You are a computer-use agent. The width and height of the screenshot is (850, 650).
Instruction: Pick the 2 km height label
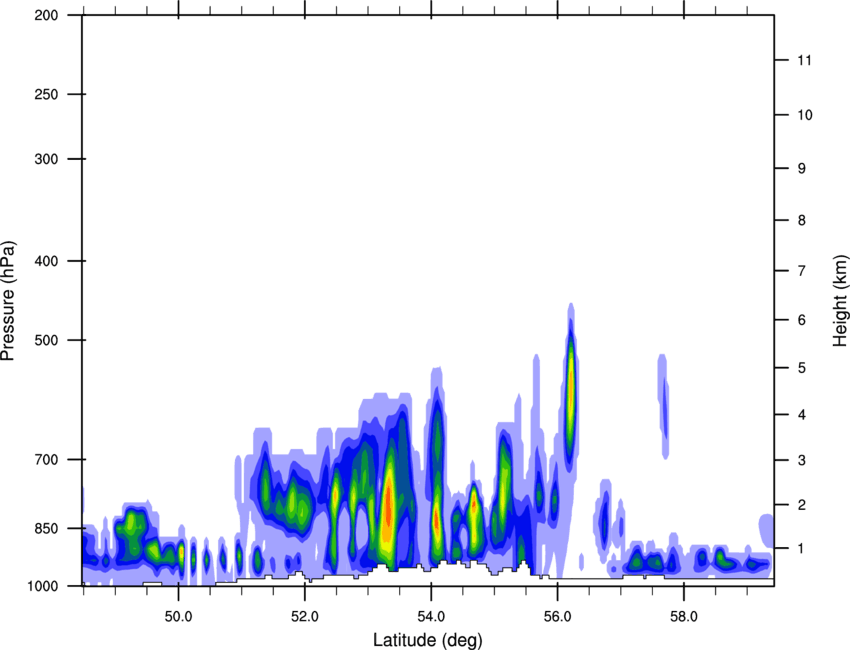(x=802, y=505)
